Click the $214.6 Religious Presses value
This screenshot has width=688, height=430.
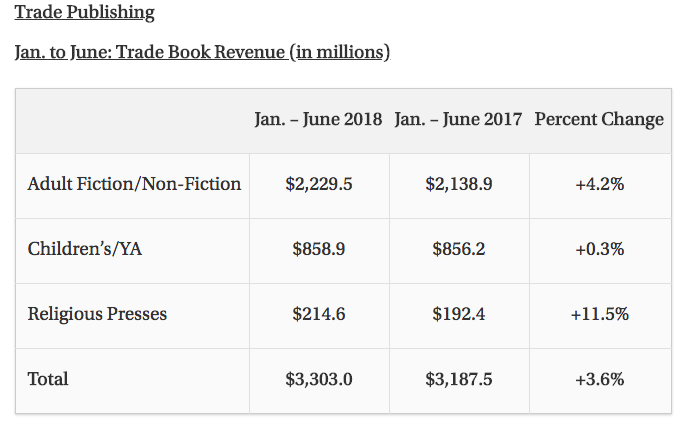click(x=319, y=314)
